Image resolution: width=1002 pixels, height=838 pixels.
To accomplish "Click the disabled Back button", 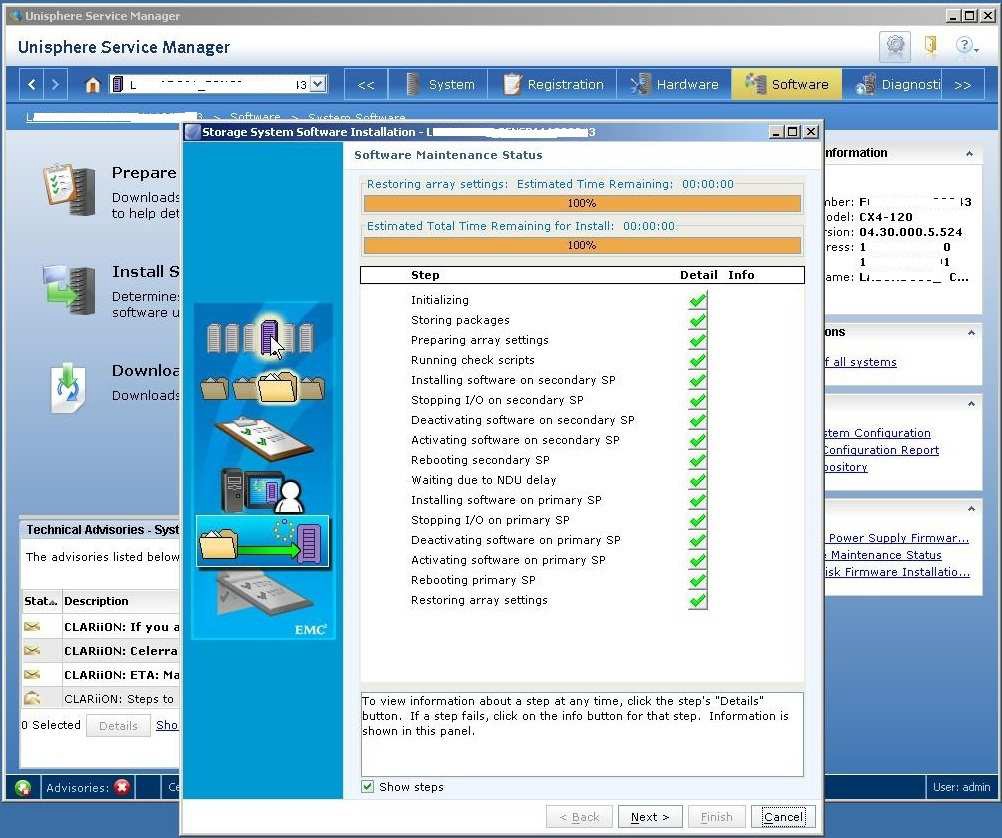I will click(x=580, y=817).
